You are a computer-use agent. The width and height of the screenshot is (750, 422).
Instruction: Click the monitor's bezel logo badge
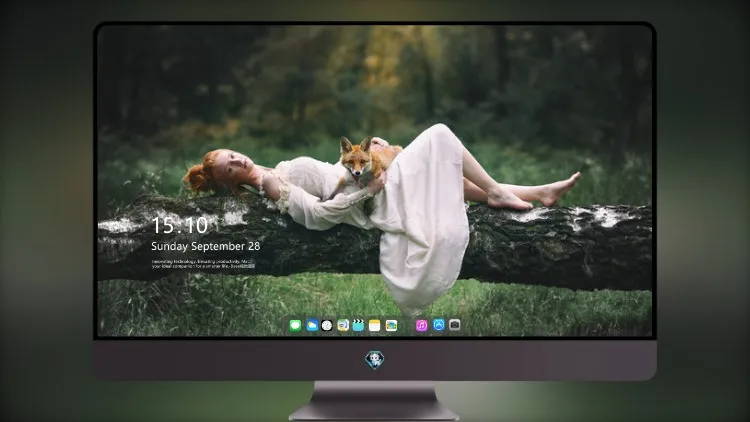coord(375,360)
